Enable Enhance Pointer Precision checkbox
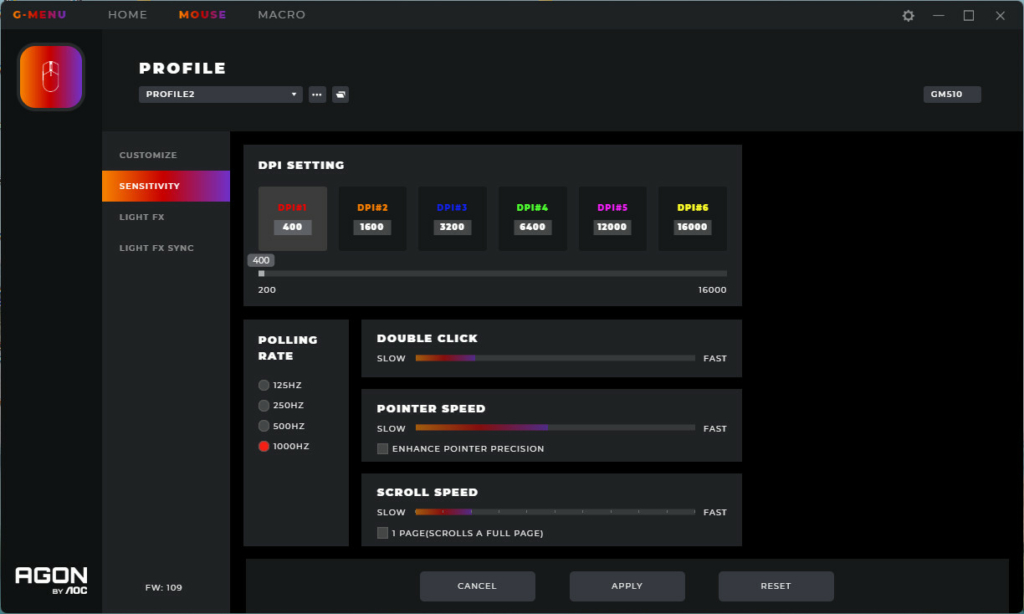The image size is (1024, 614). (x=383, y=449)
